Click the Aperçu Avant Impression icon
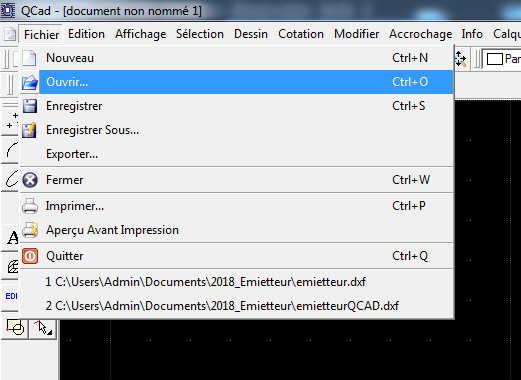521x380 pixels. coord(30,230)
